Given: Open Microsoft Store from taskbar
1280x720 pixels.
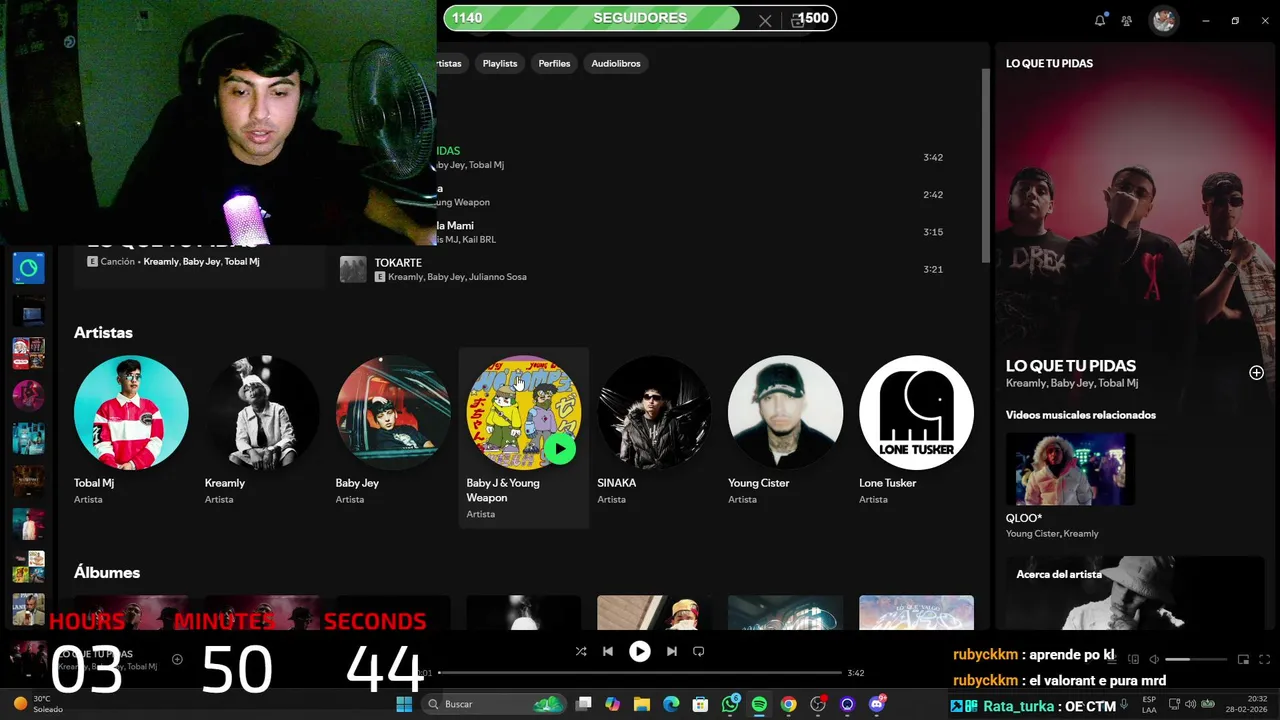Looking at the screenshot, I should pos(701,704).
